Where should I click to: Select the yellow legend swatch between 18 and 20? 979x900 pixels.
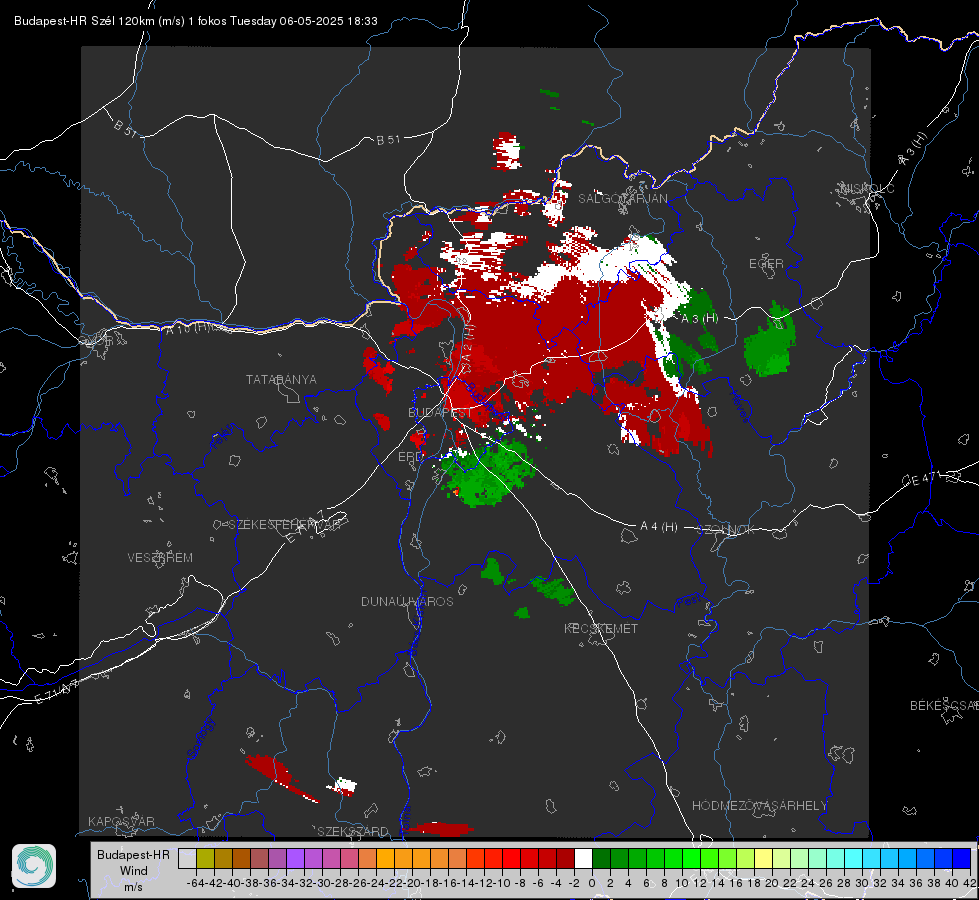coord(764,859)
